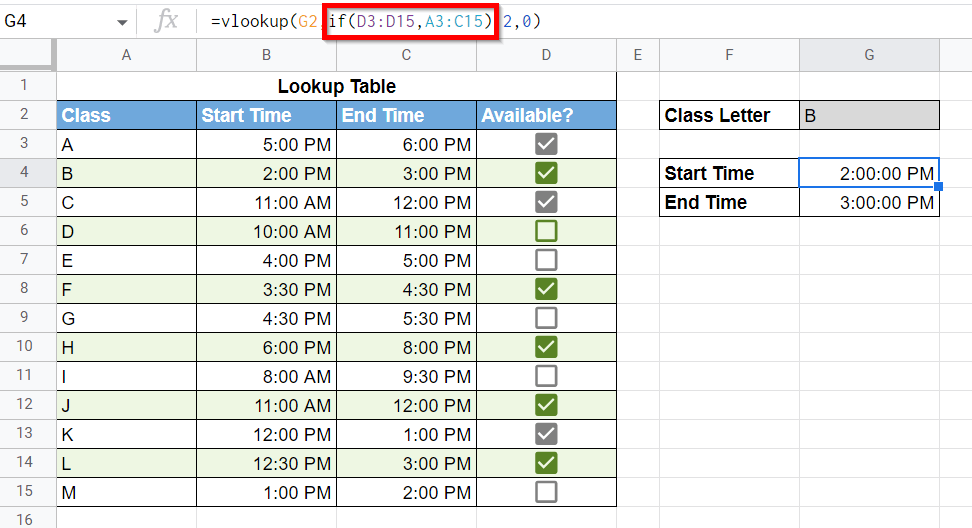Image resolution: width=972 pixels, height=528 pixels.
Task: Click the End Time header in column C
Action: coord(407,115)
